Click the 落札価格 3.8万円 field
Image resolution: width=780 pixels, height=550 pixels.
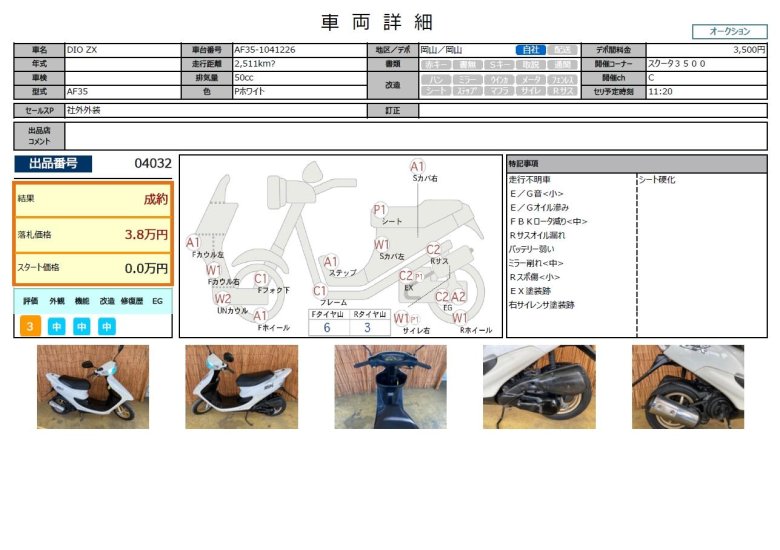92,234
